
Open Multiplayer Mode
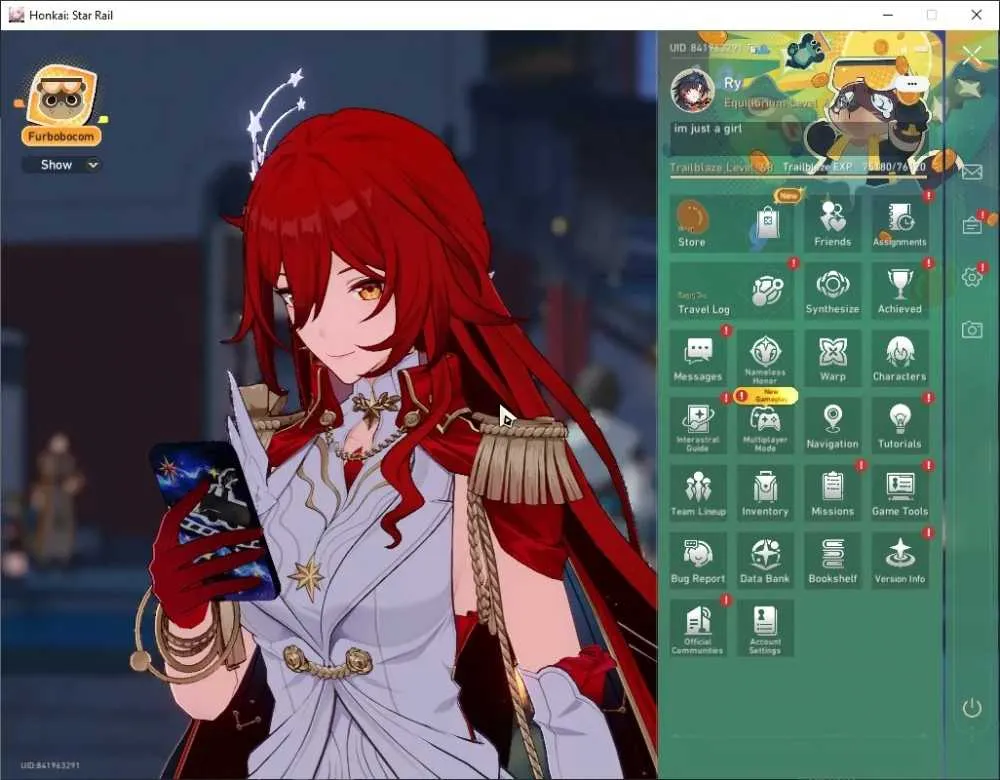[x=765, y=426]
